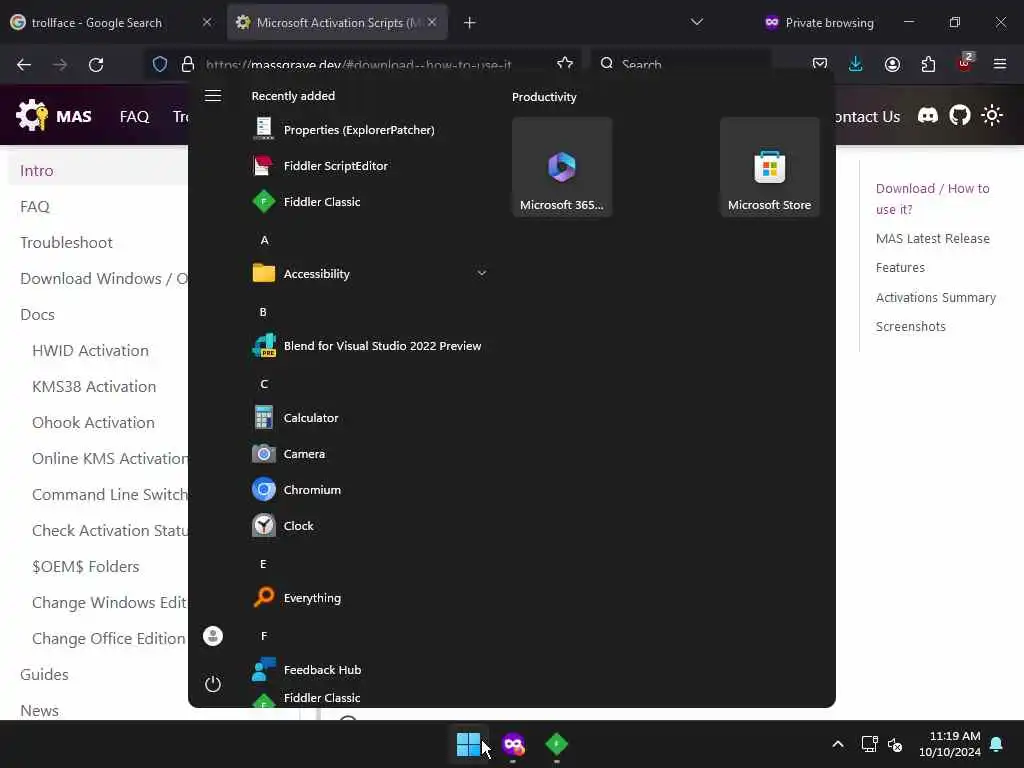Open the Downloads panel

tap(856, 64)
